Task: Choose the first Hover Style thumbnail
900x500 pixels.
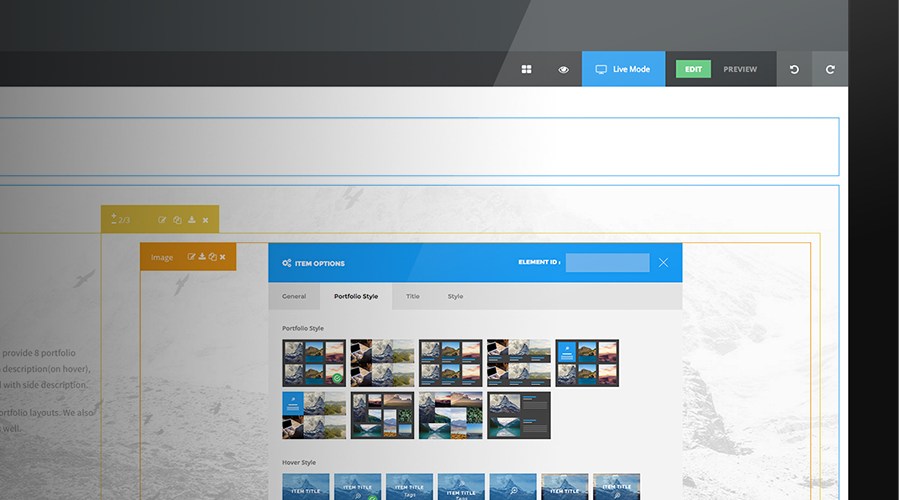Action: 305,487
